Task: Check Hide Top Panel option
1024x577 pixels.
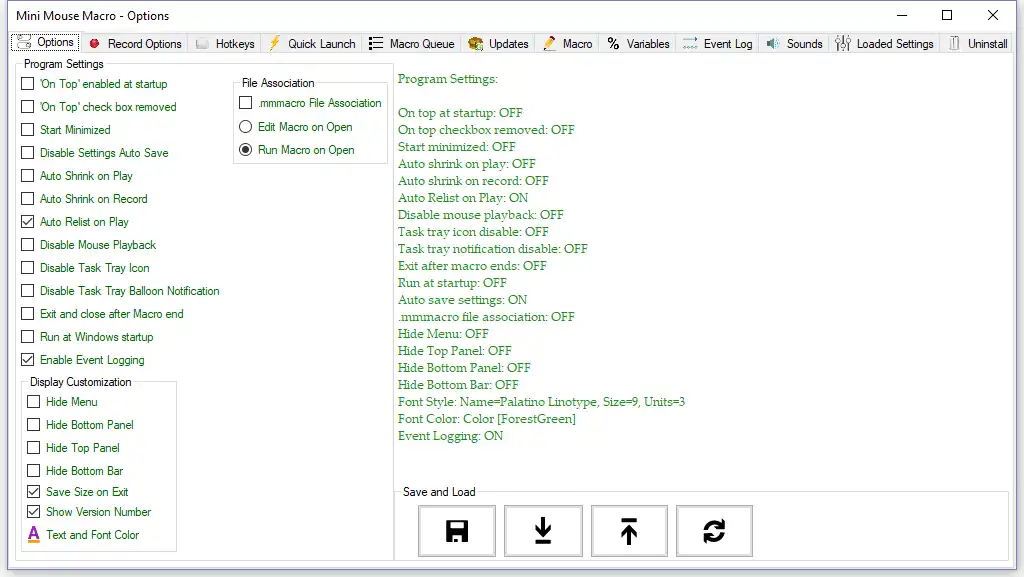Action: tap(33, 448)
